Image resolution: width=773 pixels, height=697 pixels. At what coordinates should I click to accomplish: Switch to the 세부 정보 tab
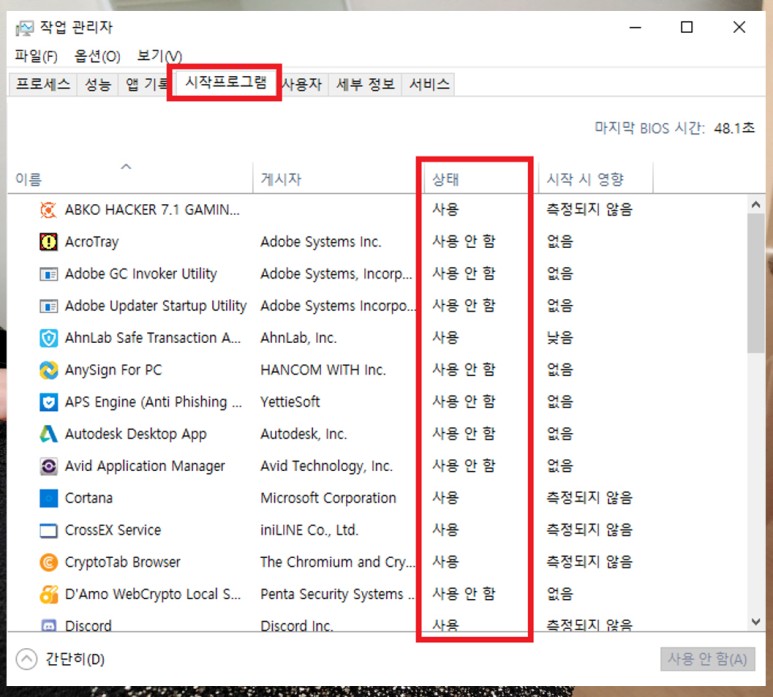click(x=365, y=84)
